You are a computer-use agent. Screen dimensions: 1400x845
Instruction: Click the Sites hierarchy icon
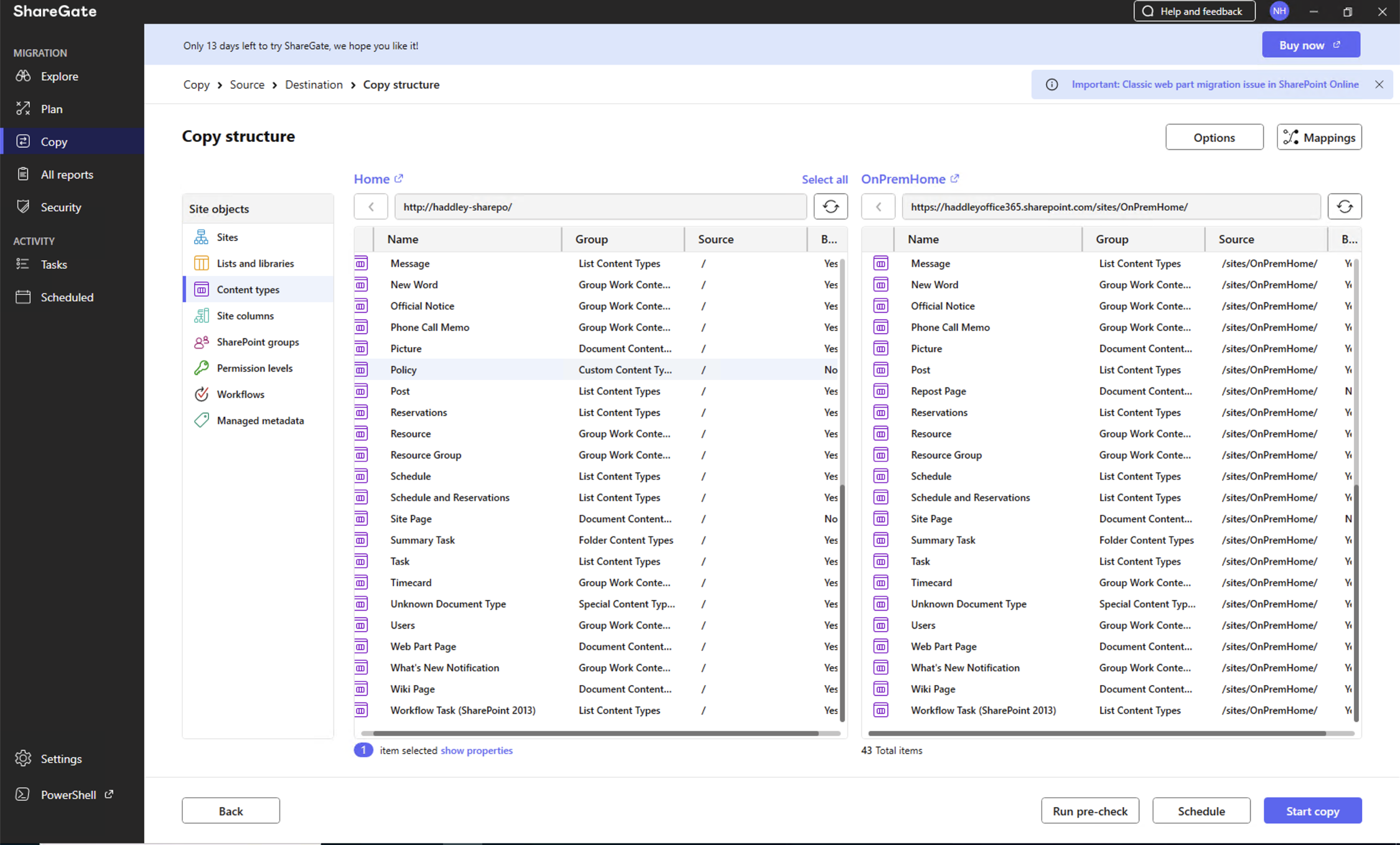coord(201,237)
